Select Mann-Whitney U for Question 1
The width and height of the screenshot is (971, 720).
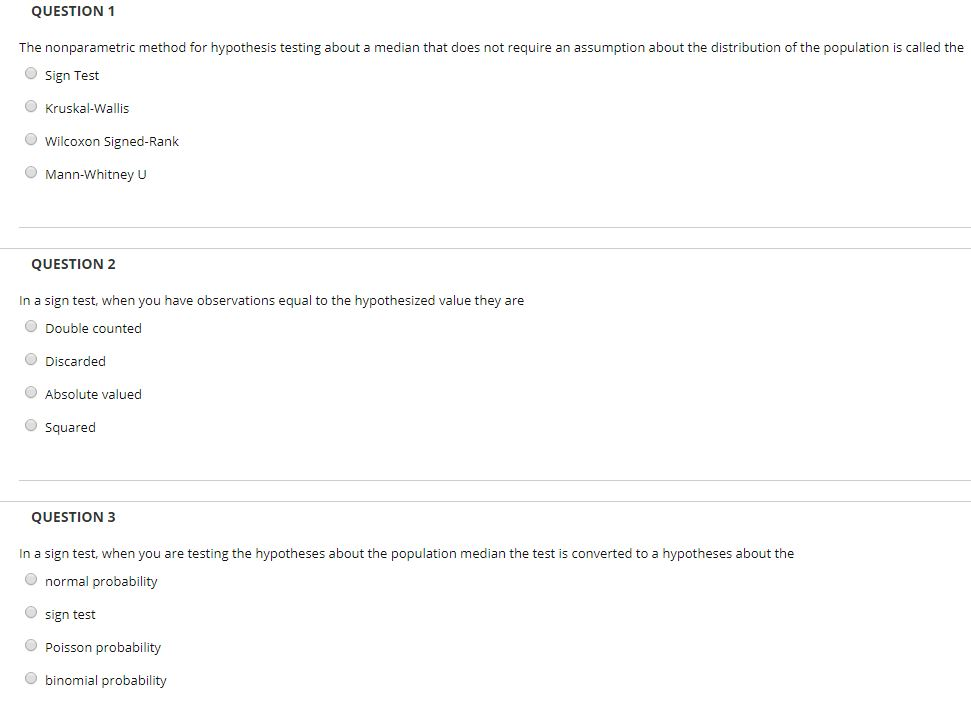[31, 171]
